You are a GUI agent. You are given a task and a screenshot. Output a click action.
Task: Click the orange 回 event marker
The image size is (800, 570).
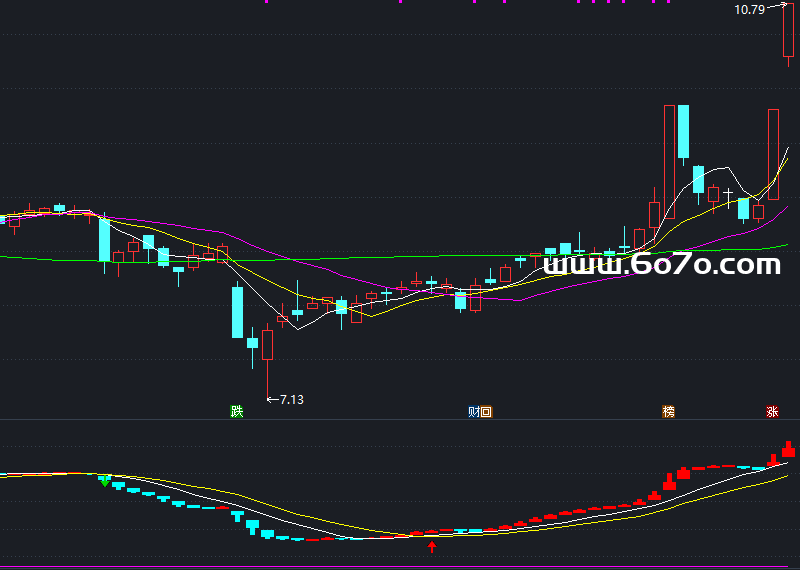point(486,411)
